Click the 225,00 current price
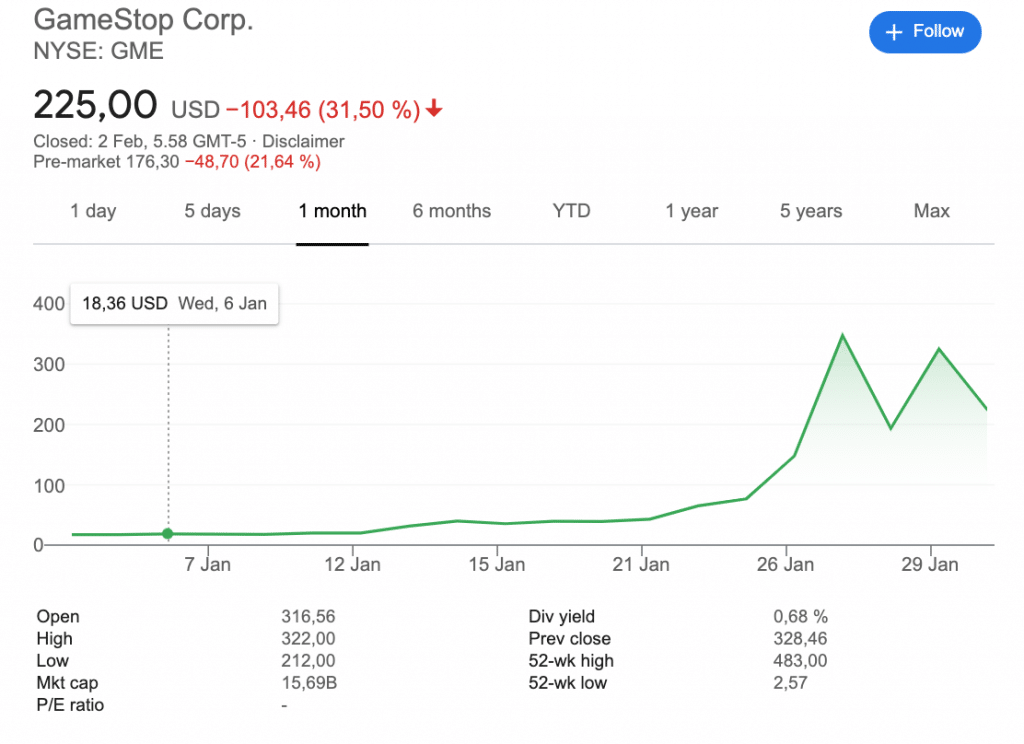Image resolution: width=1024 pixels, height=744 pixels. (95, 105)
